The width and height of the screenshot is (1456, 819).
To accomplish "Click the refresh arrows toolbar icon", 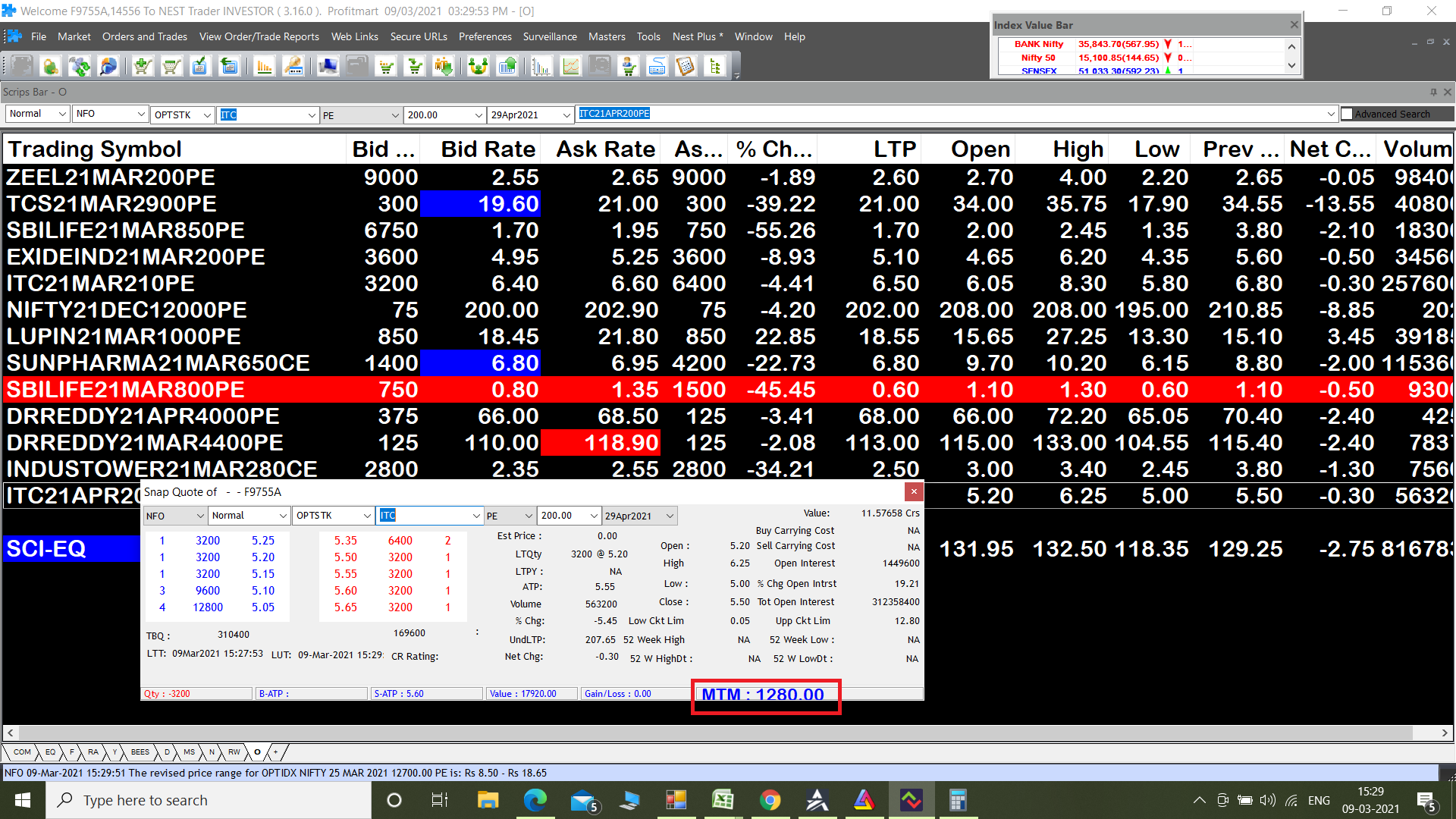I will (x=80, y=67).
